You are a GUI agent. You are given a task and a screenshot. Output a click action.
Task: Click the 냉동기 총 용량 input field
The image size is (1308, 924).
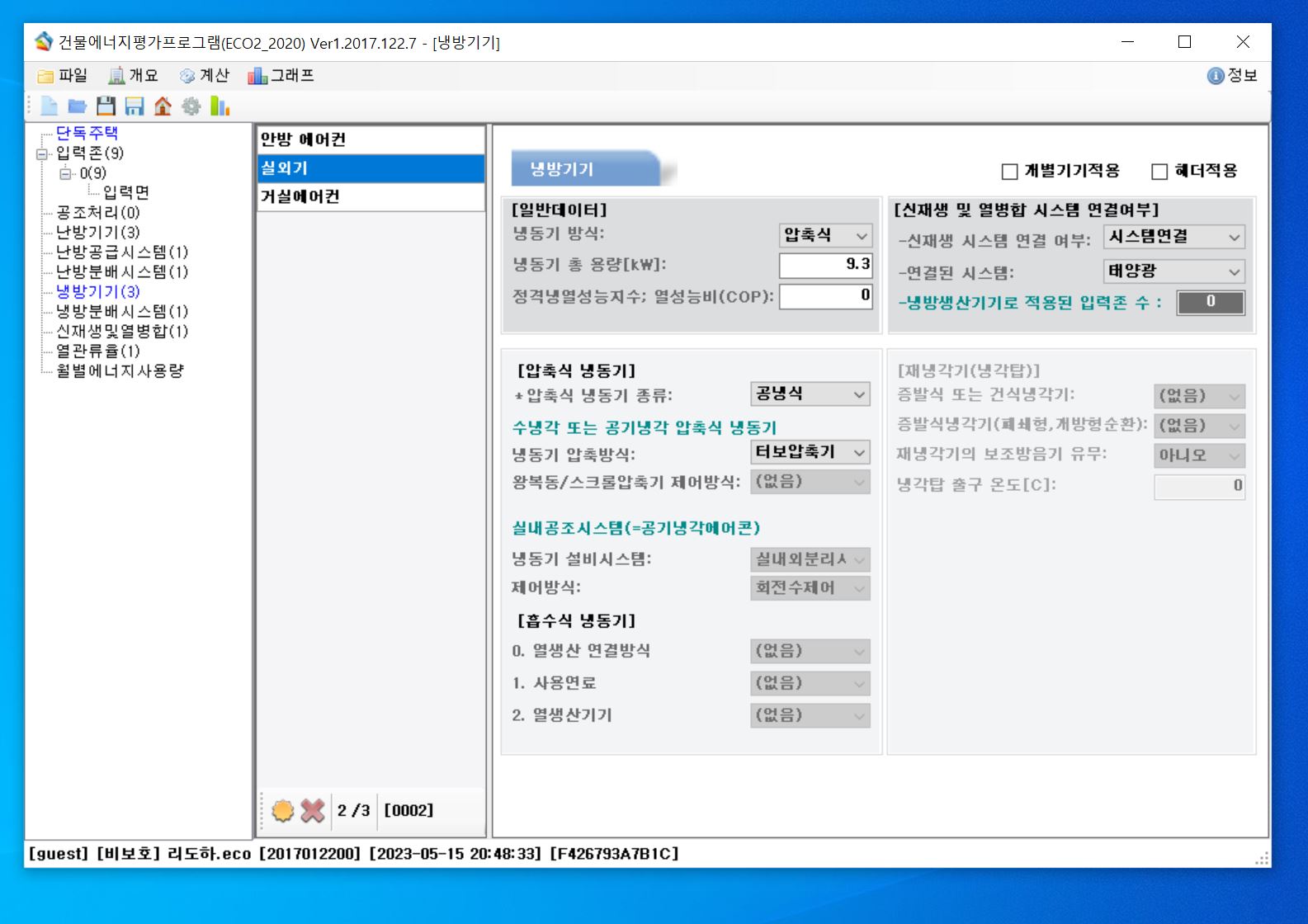pos(824,265)
